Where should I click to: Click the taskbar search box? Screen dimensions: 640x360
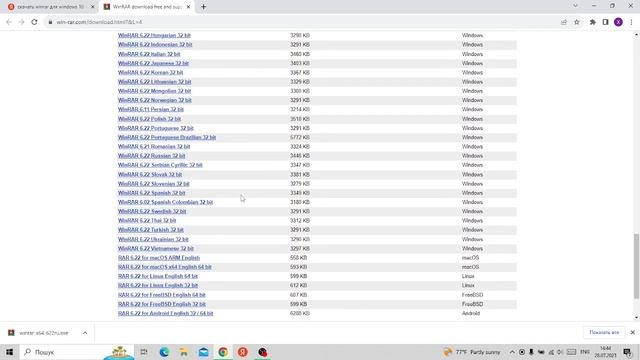(76, 352)
